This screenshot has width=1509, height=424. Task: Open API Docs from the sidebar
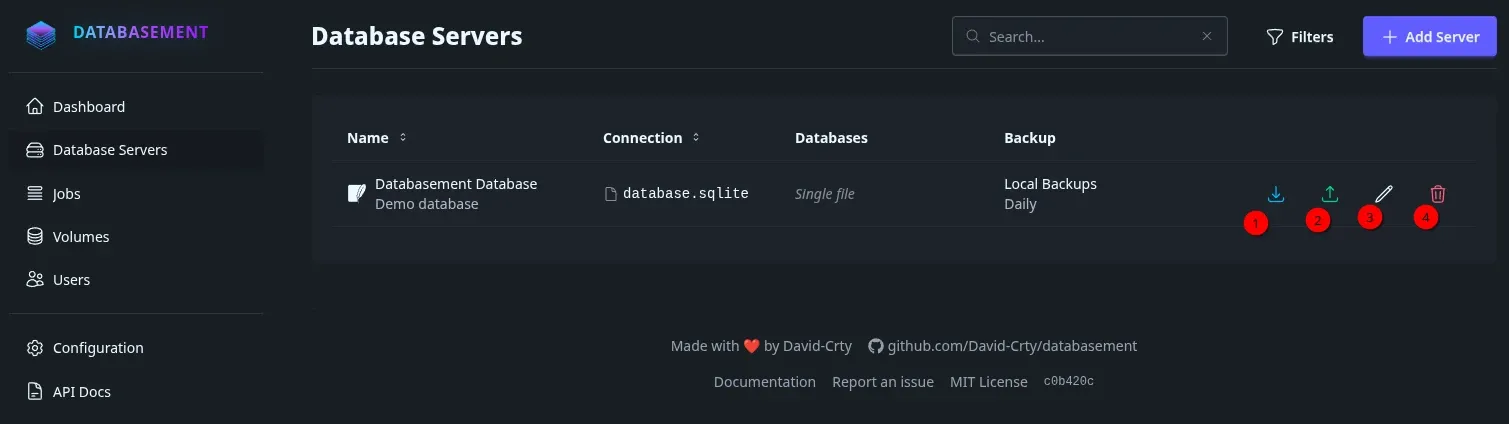82,392
